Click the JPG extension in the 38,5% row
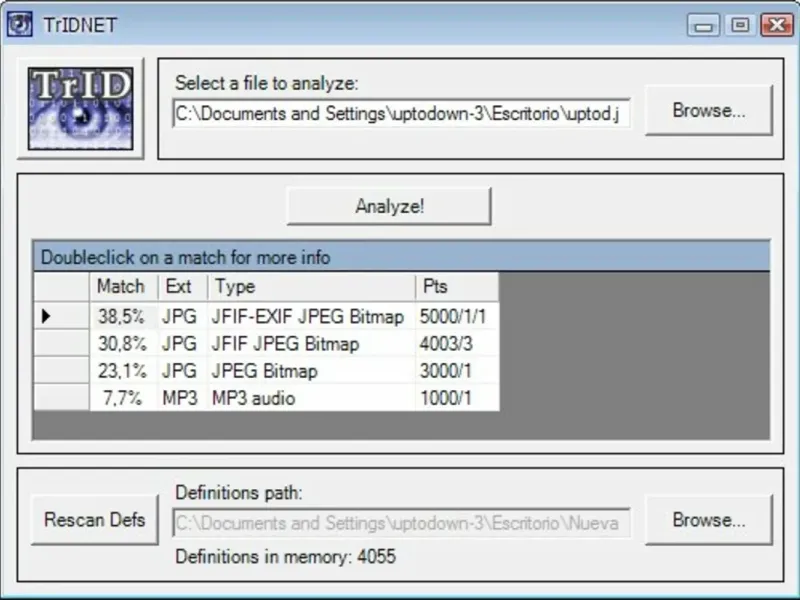Viewport: 800px width, 600px height. pyautogui.click(x=183, y=316)
